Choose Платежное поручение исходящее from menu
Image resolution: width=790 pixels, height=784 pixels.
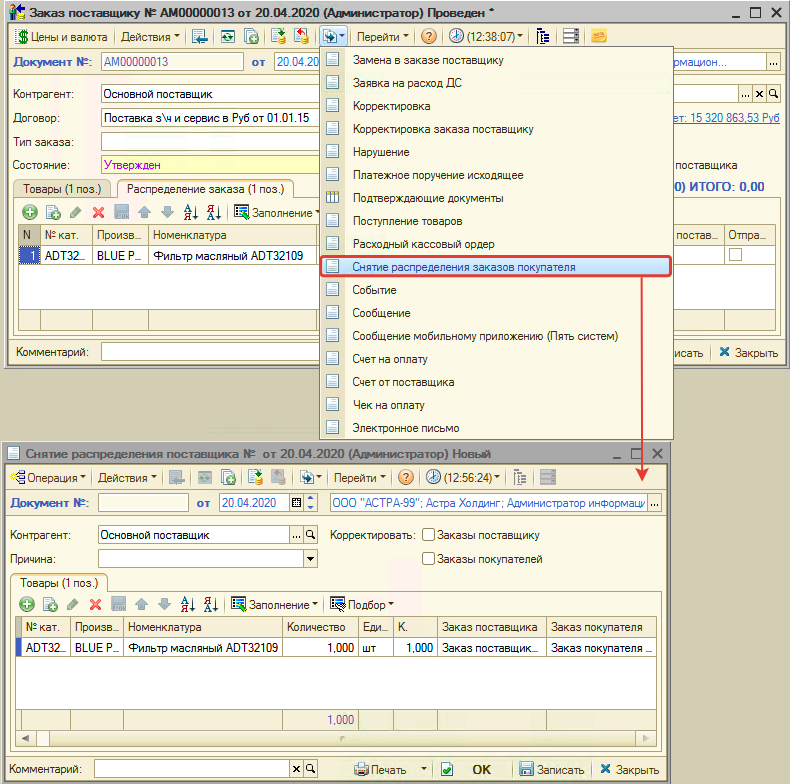pyautogui.click(x=438, y=175)
